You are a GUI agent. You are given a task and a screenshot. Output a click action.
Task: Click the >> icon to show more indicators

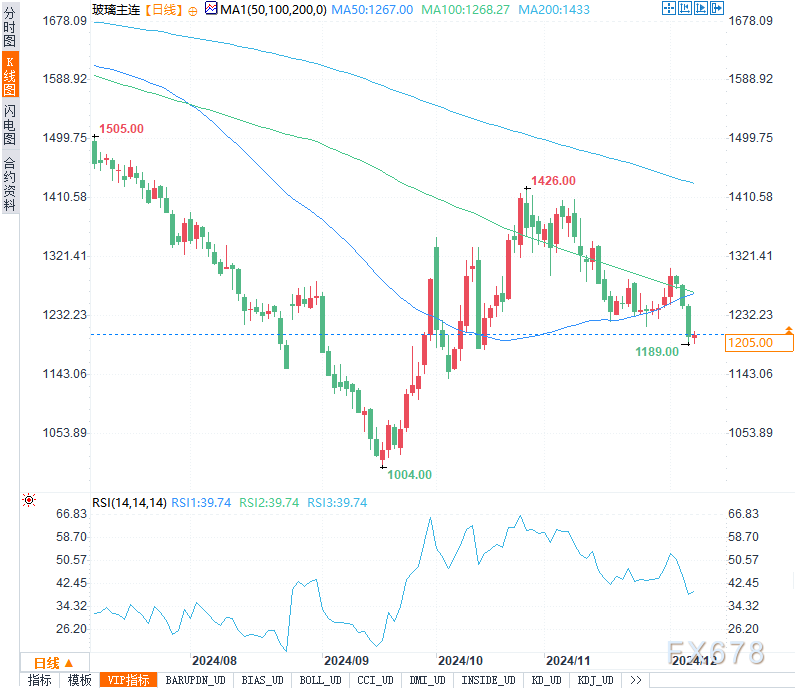tap(634, 680)
